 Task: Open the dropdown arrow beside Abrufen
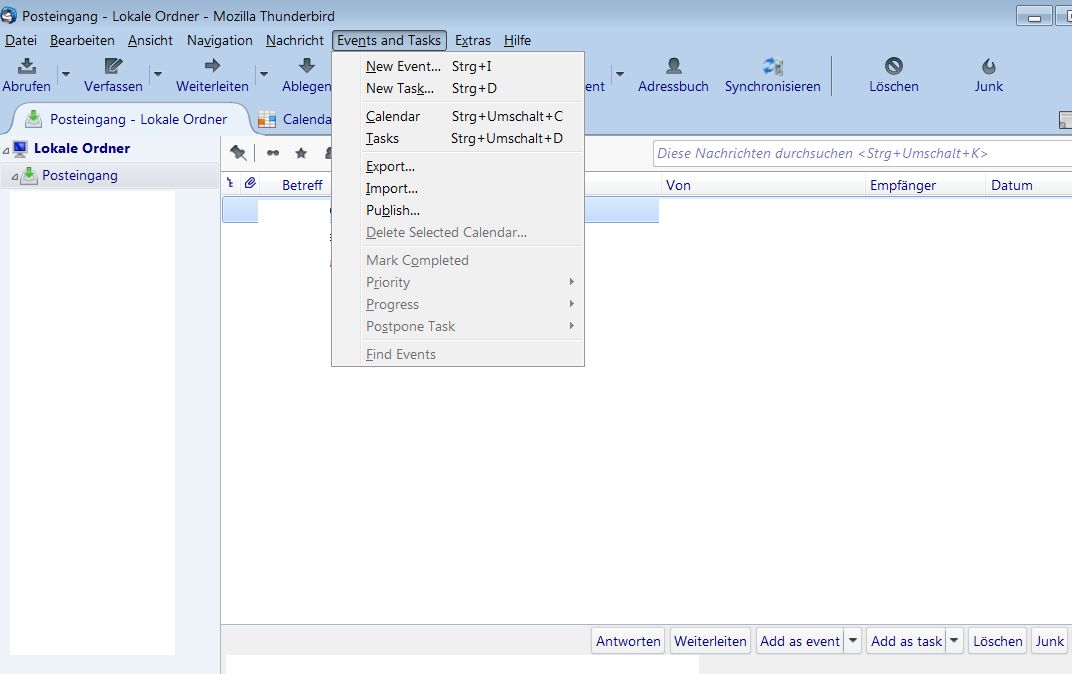pos(66,74)
